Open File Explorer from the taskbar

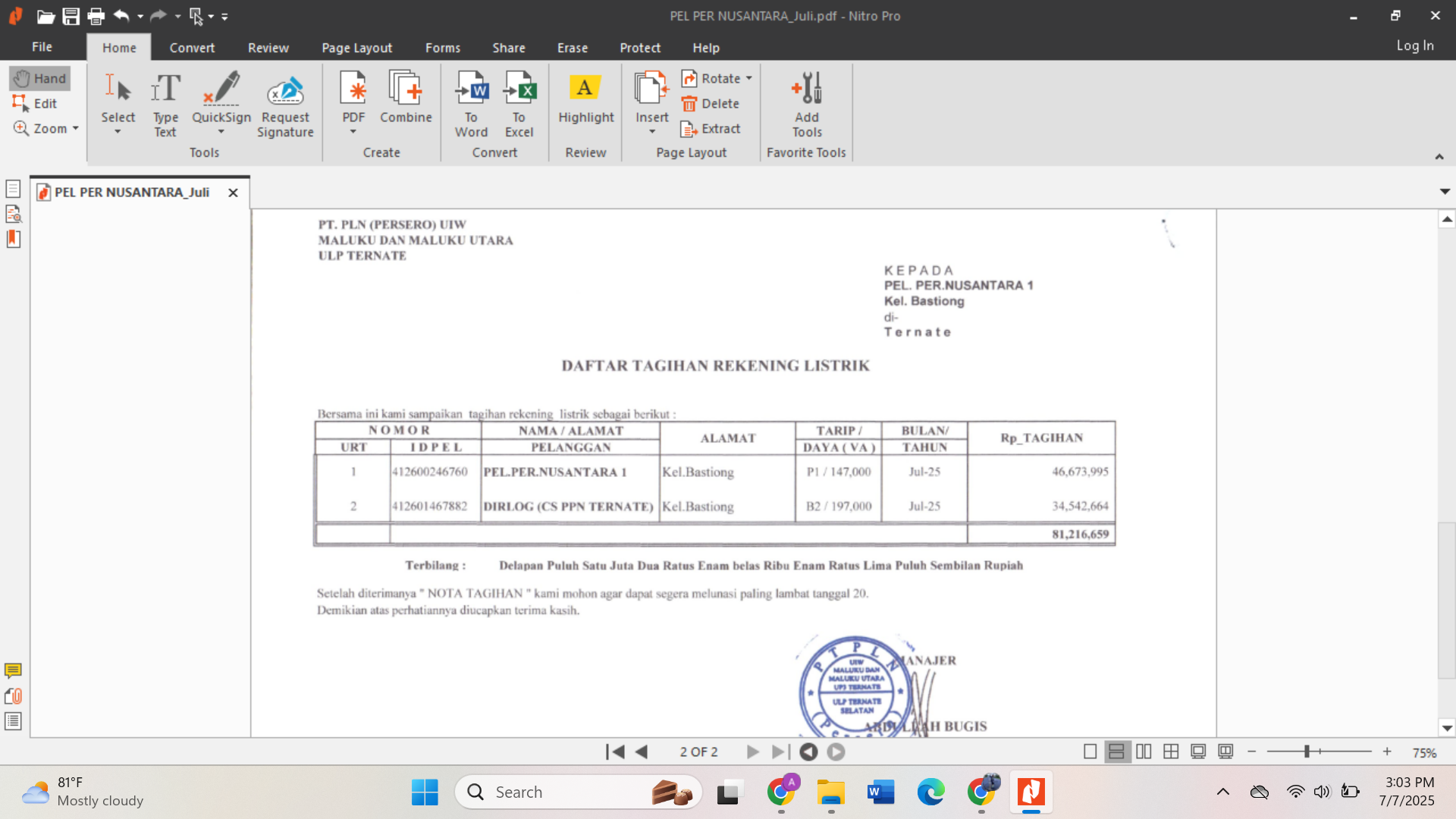[831, 792]
